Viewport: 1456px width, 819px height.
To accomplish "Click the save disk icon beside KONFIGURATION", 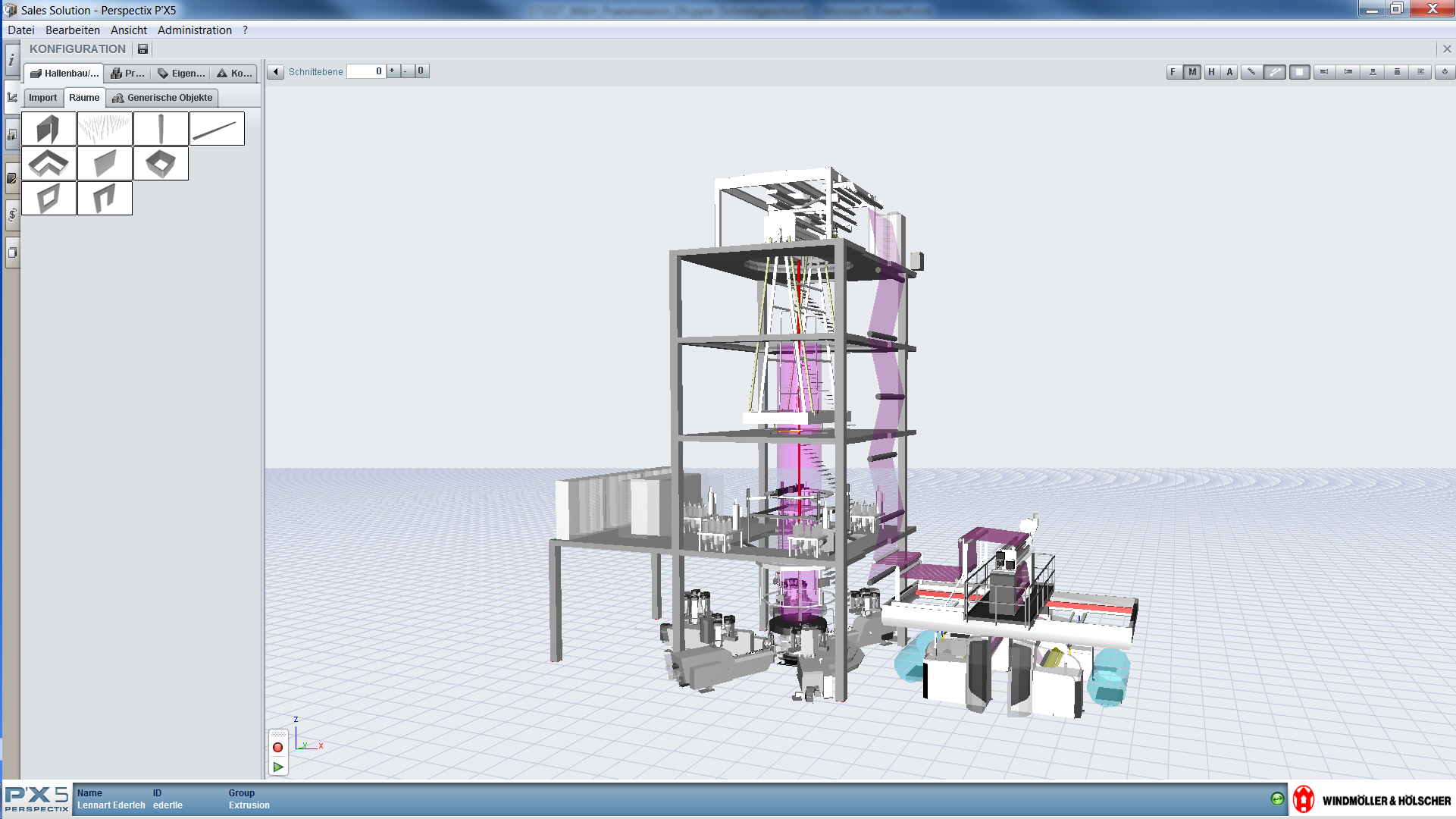I will pos(142,49).
